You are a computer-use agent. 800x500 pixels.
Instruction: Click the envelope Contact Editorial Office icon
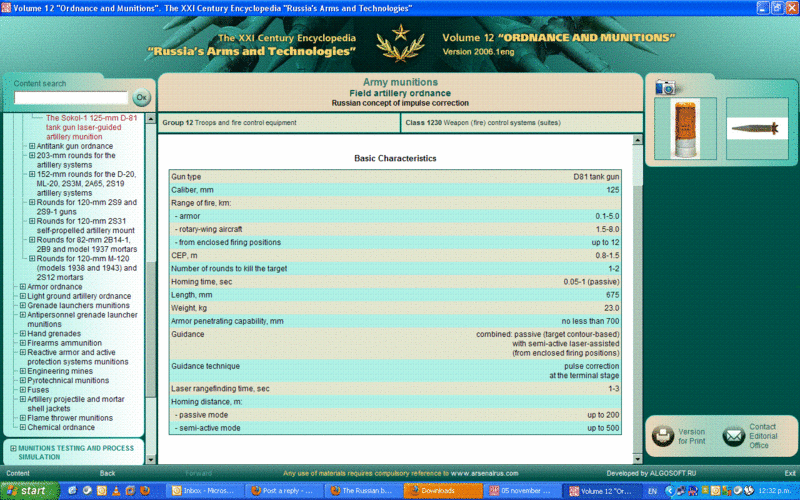coord(734,436)
